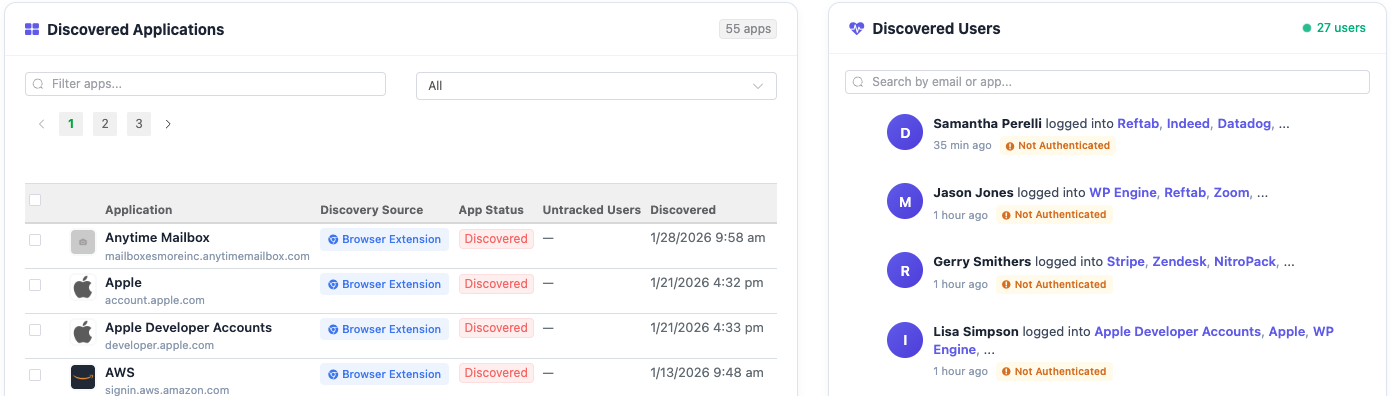Open WP Engine link in Jason Jones's entry
This screenshot has height=396, width=1391.
[x=1123, y=193]
